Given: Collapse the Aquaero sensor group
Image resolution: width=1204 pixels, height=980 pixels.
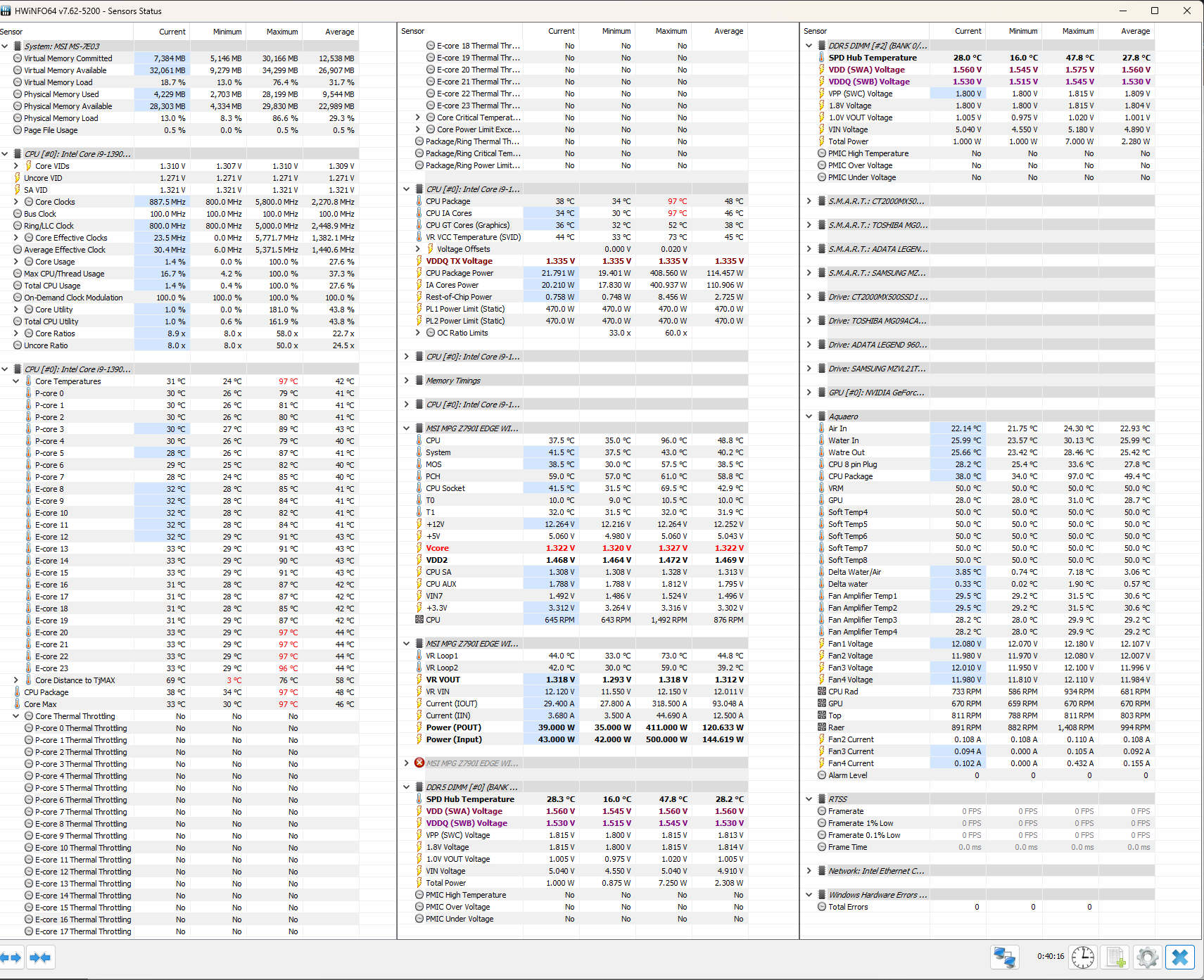Looking at the screenshot, I should (809, 416).
